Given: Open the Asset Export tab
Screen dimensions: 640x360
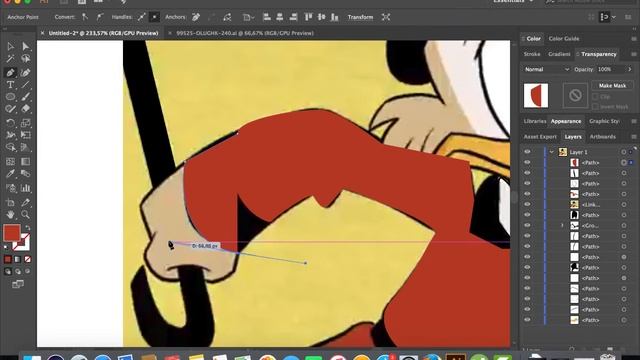Looking at the screenshot, I should tap(540, 137).
